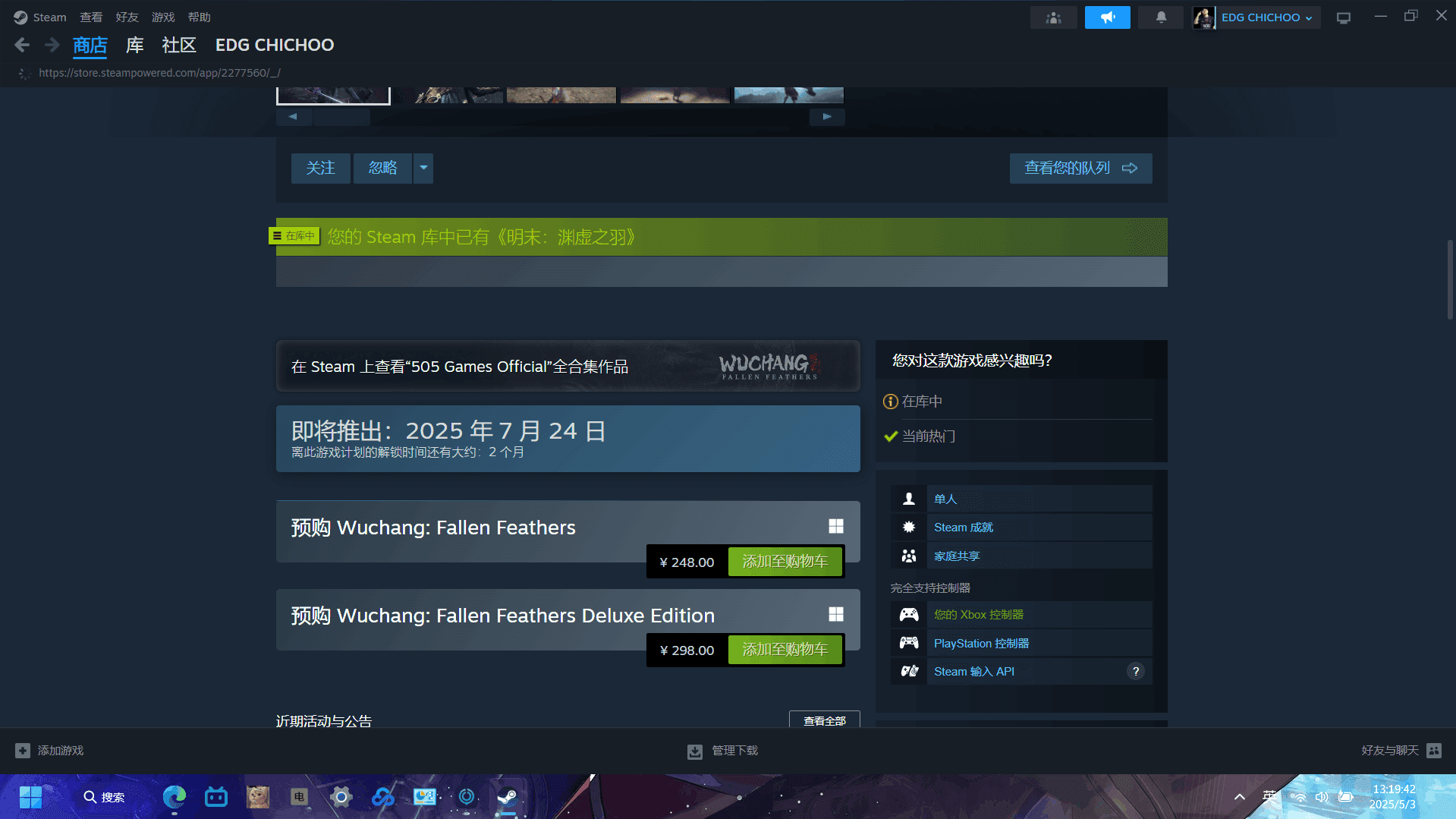This screenshot has width=1456, height=819.
Task: Open the 游戏 menu
Action: click(x=163, y=17)
